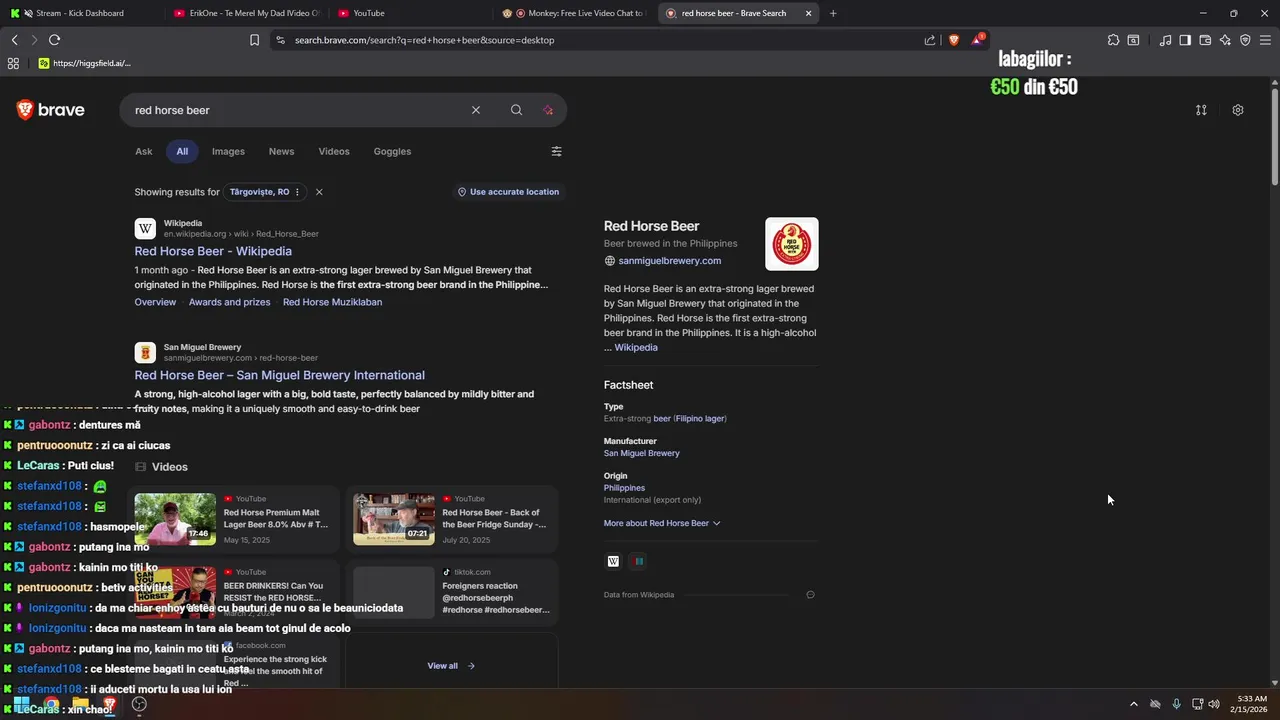Dismiss the location notice with the X
This screenshot has height=720, width=1280.
tap(319, 192)
